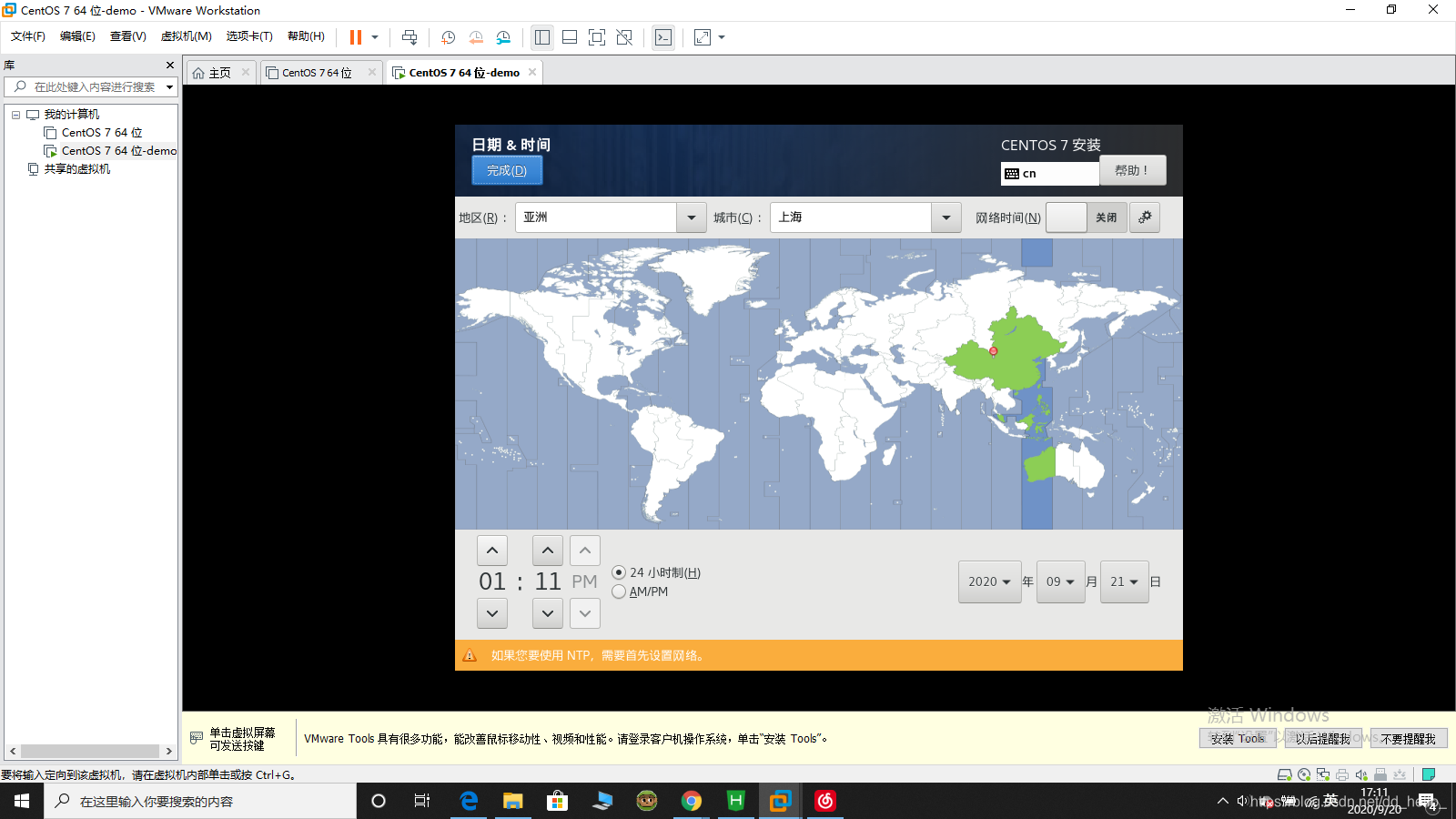
Task: Open the 选项卡(T) menu
Action: click(x=249, y=36)
